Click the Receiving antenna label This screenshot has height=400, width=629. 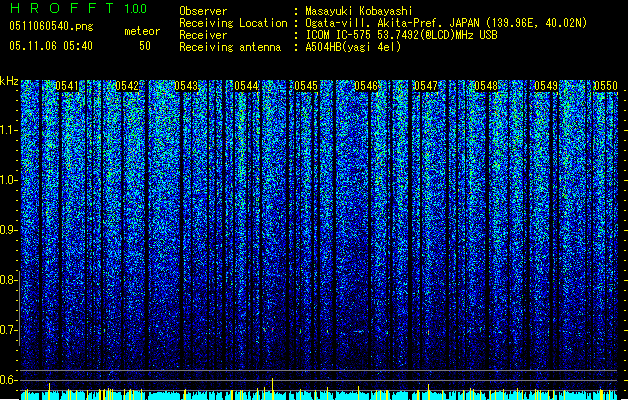click(230, 47)
